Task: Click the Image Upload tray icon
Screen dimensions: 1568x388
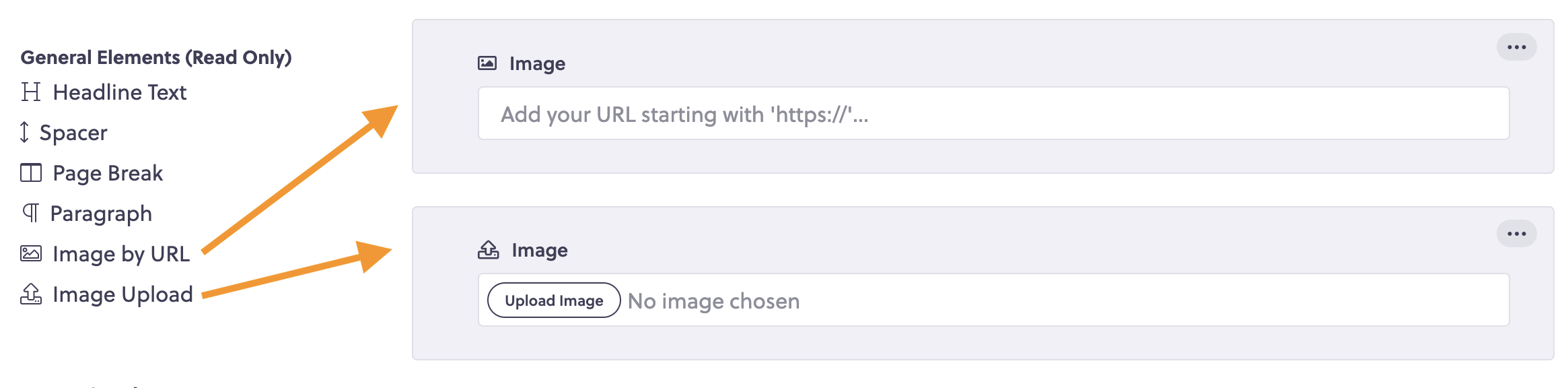Action: coord(31,294)
